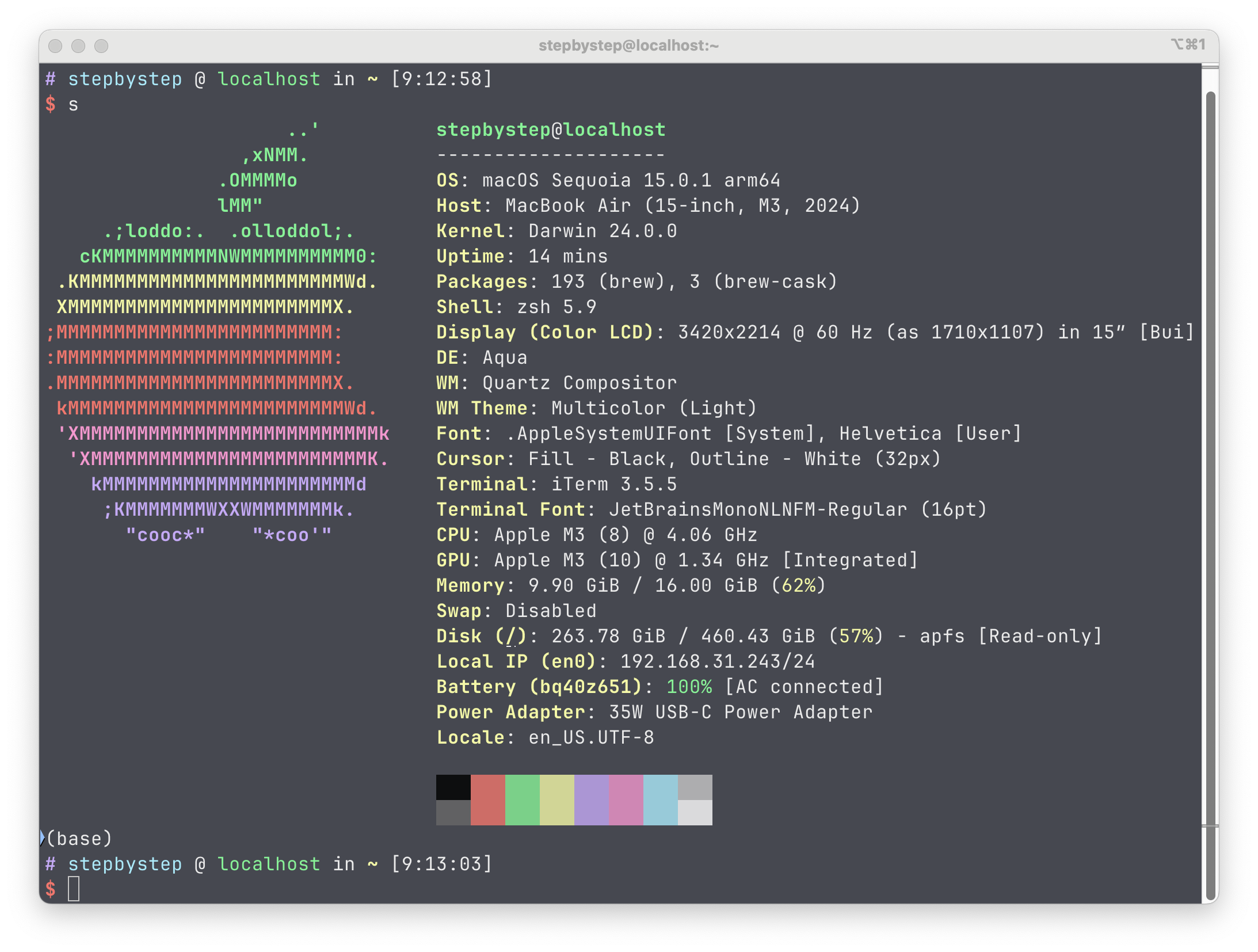Click the blue prompt mark beside (base)

click(x=42, y=838)
